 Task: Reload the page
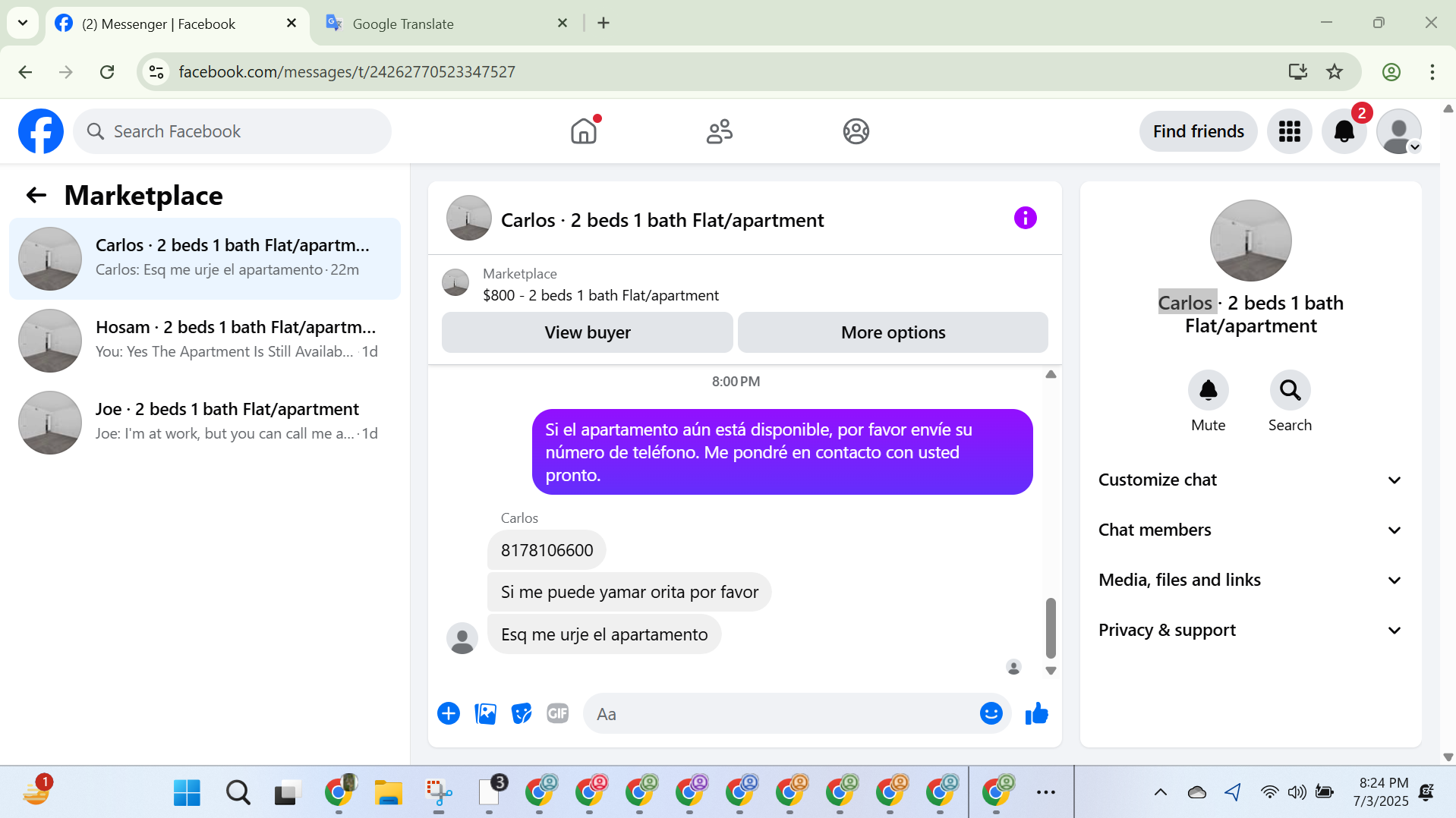pos(107,72)
